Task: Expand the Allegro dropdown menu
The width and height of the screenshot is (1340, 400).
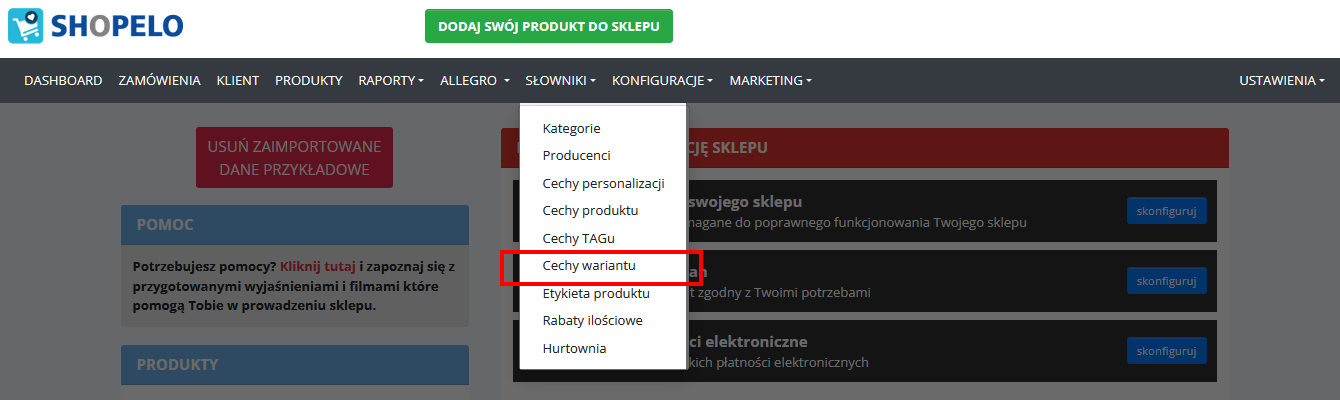Action: click(475, 80)
